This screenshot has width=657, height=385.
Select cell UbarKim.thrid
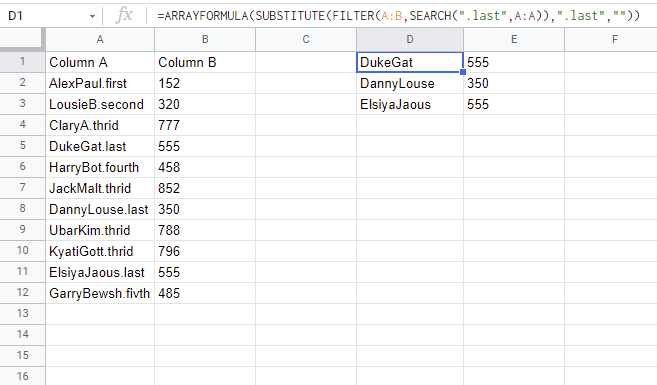tap(100, 230)
